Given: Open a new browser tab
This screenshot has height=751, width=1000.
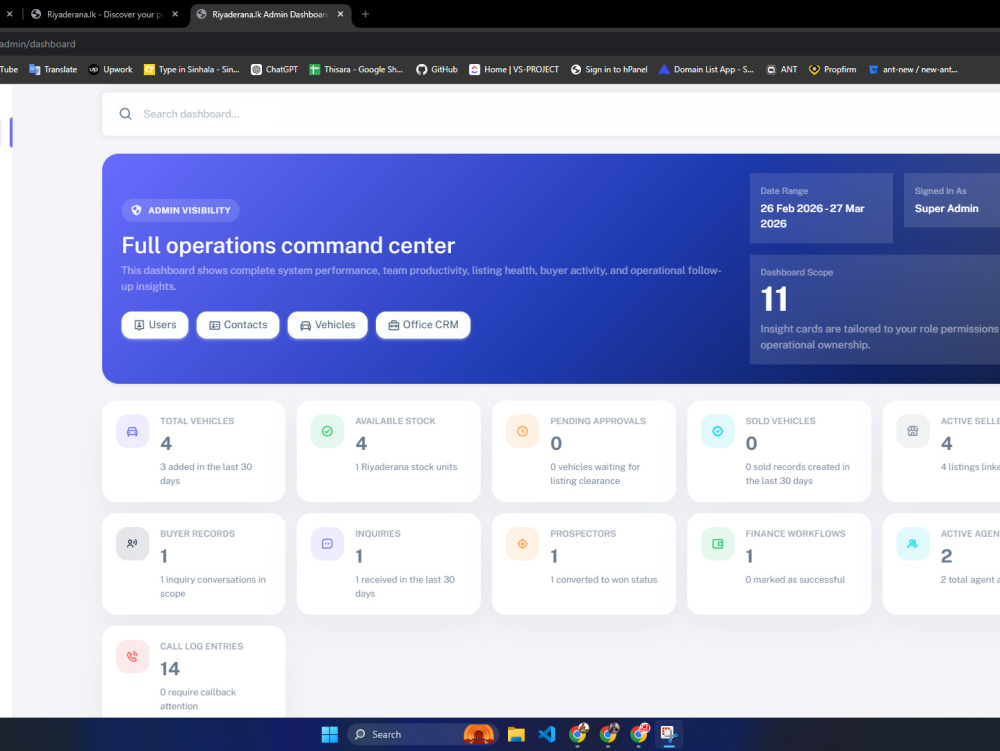Looking at the screenshot, I should [x=365, y=14].
